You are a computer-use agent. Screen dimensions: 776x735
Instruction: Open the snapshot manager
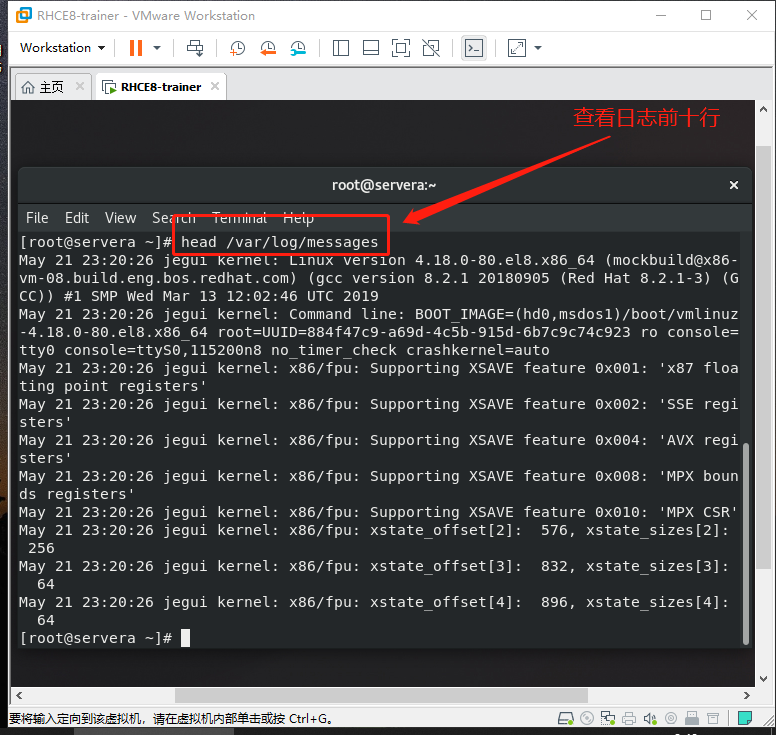[298, 48]
